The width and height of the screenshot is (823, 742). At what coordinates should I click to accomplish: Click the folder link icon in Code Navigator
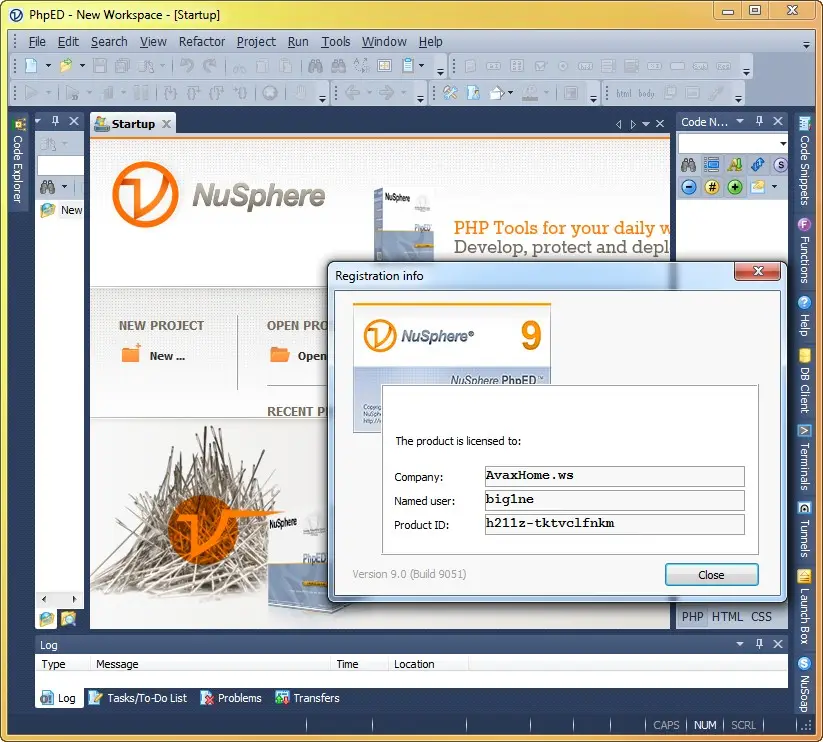[757, 187]
